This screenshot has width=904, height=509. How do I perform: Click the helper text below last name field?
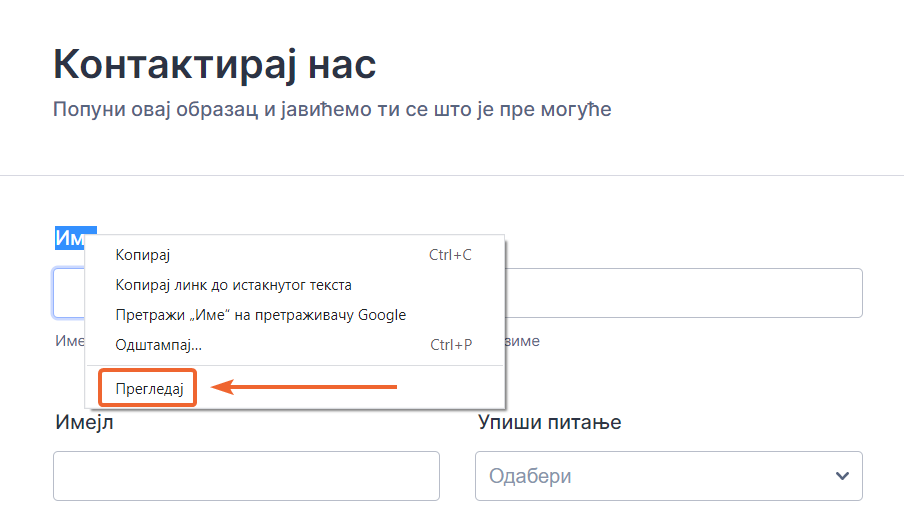pyautogui.click(x=522, y=341)
